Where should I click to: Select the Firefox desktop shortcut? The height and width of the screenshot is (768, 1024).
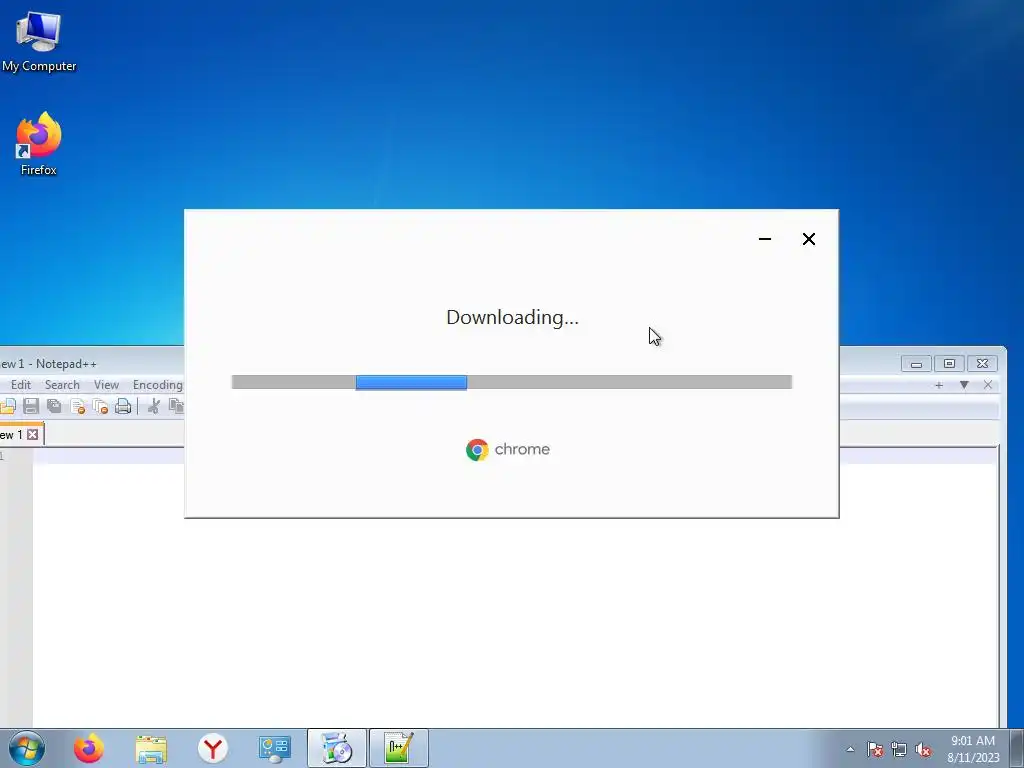(39, 144)
